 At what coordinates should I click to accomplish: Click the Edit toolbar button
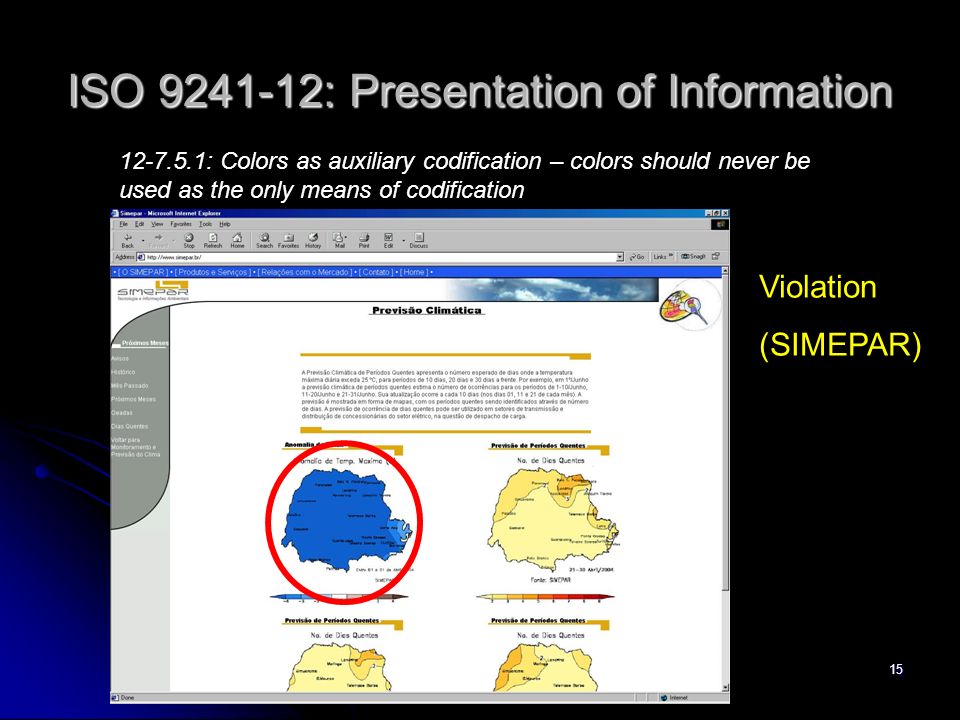coord(388,241)
